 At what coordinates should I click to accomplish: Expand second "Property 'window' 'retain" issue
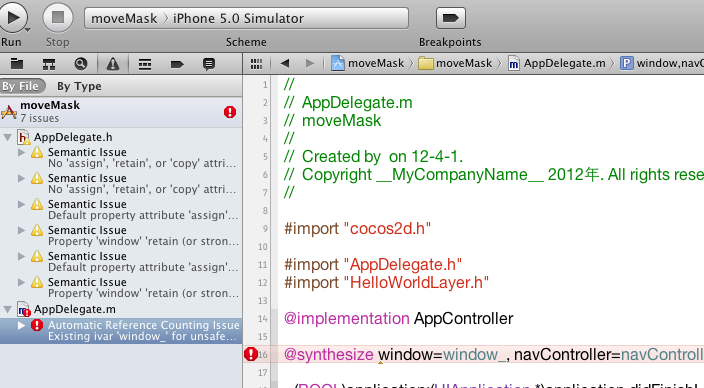click(21, 282)
